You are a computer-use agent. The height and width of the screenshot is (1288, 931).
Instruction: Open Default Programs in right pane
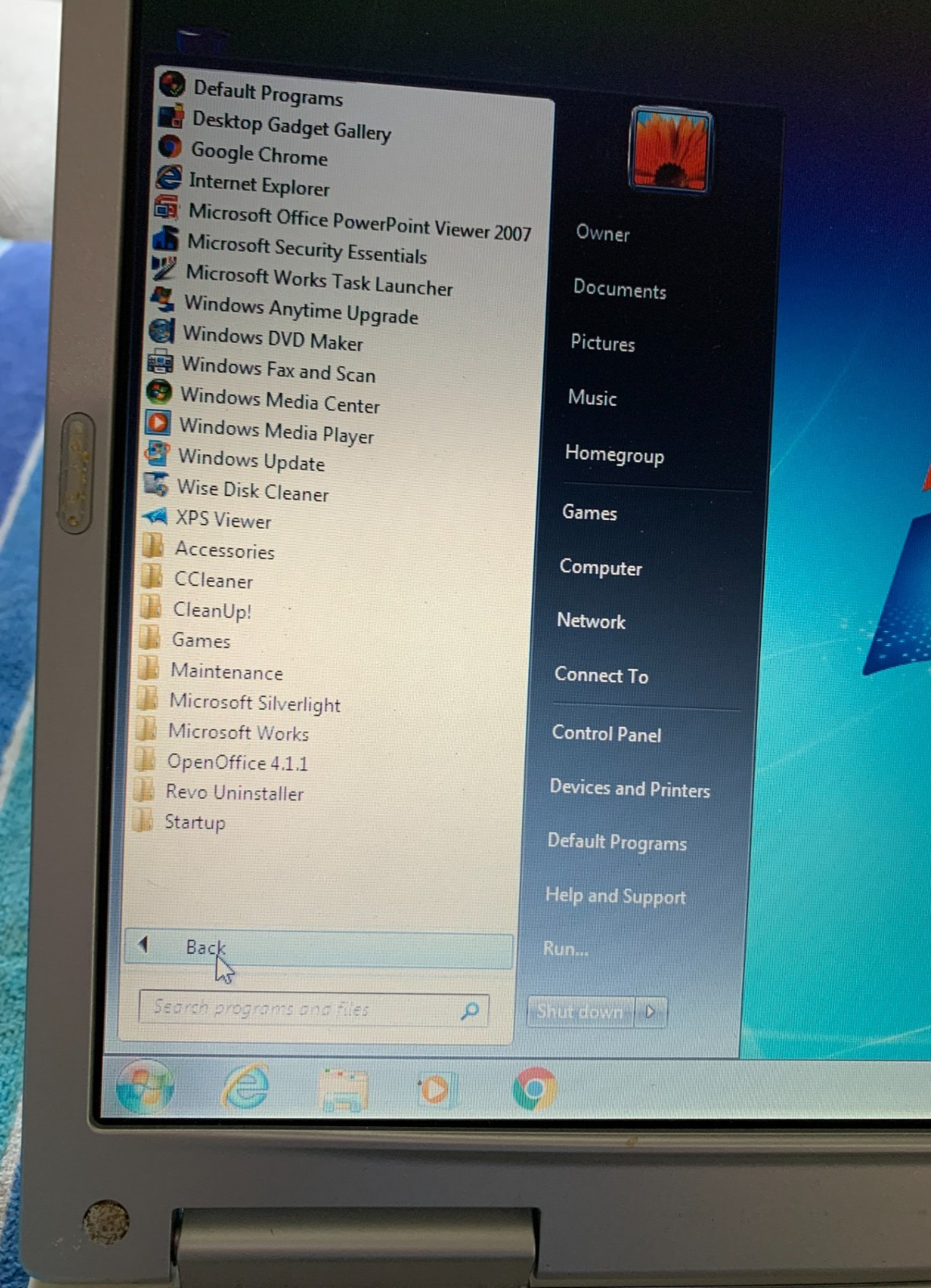(617, 842)
